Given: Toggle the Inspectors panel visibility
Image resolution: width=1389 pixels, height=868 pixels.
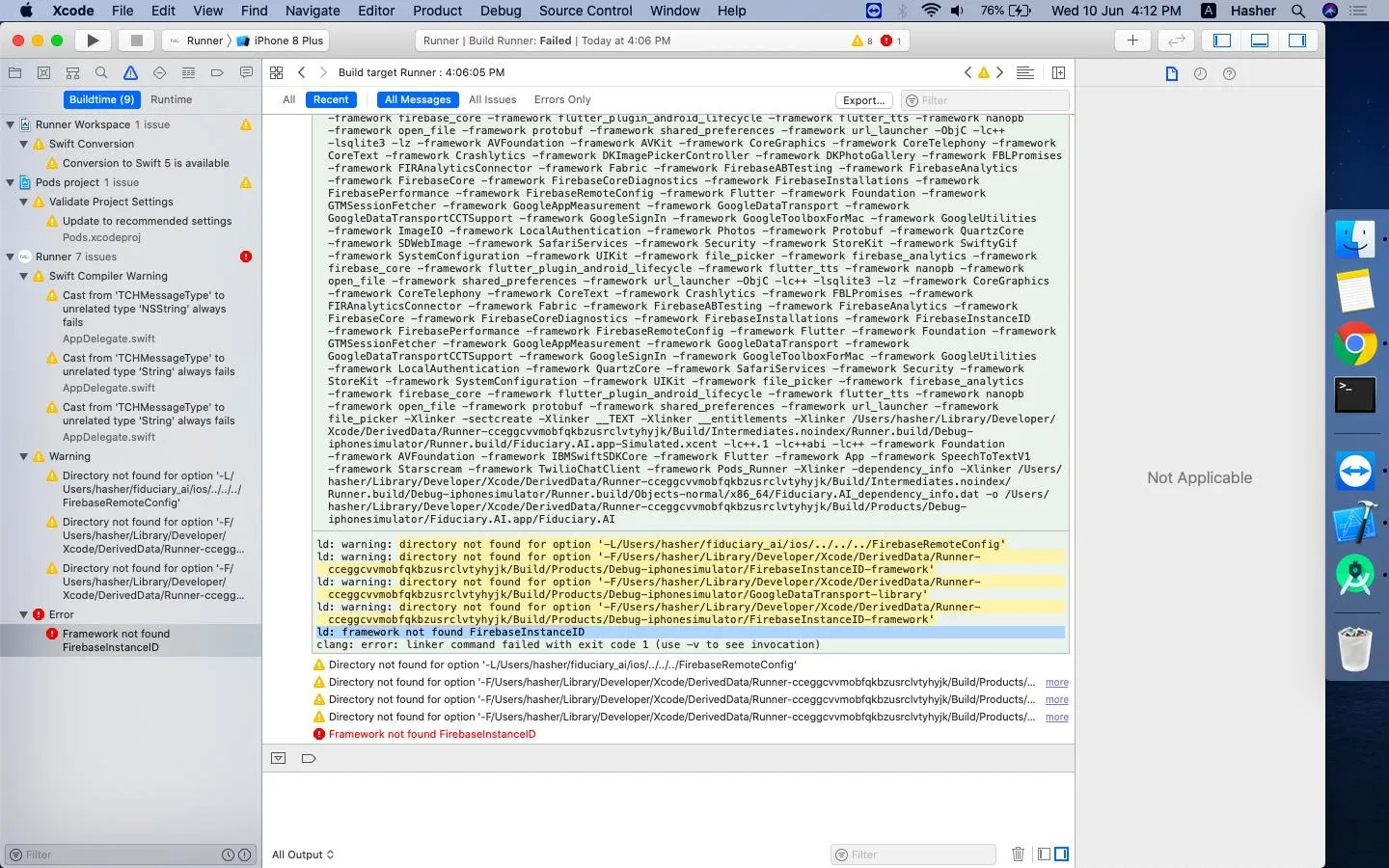Looking at the screenshot, I should pyautogui.click(x=1297, y=41).
